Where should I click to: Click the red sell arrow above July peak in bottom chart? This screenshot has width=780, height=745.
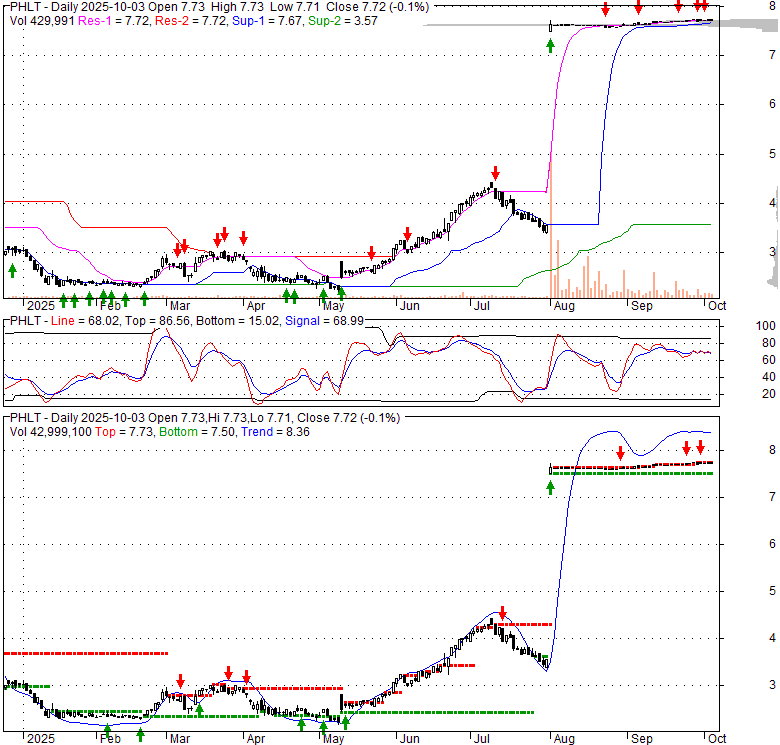coord(502,612)
